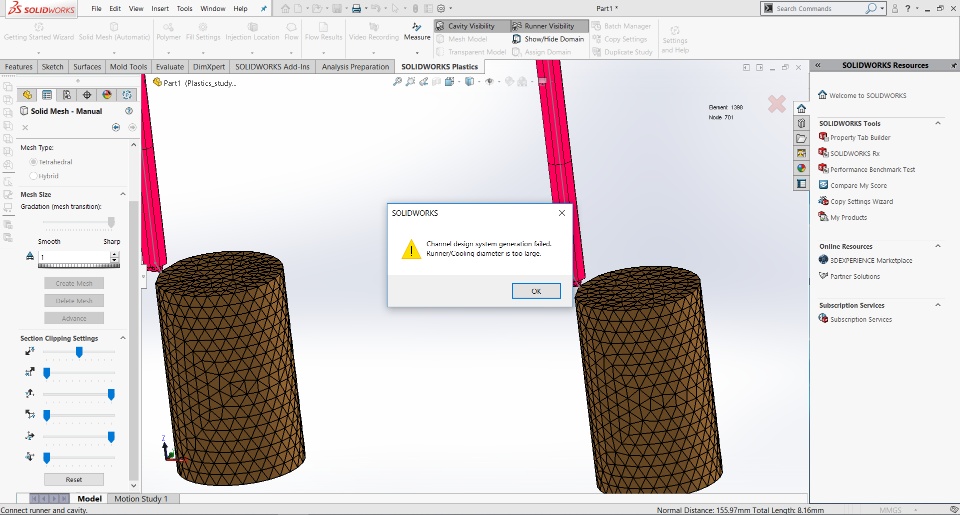Click the Home icon in the top toolbar
960x515 pixels.
tap(285, 9)
